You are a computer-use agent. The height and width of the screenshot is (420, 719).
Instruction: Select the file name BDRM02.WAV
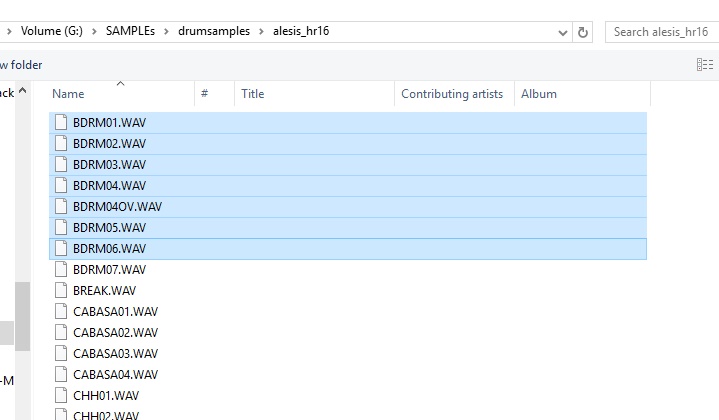pyautogui.click(x=110, y=144)
